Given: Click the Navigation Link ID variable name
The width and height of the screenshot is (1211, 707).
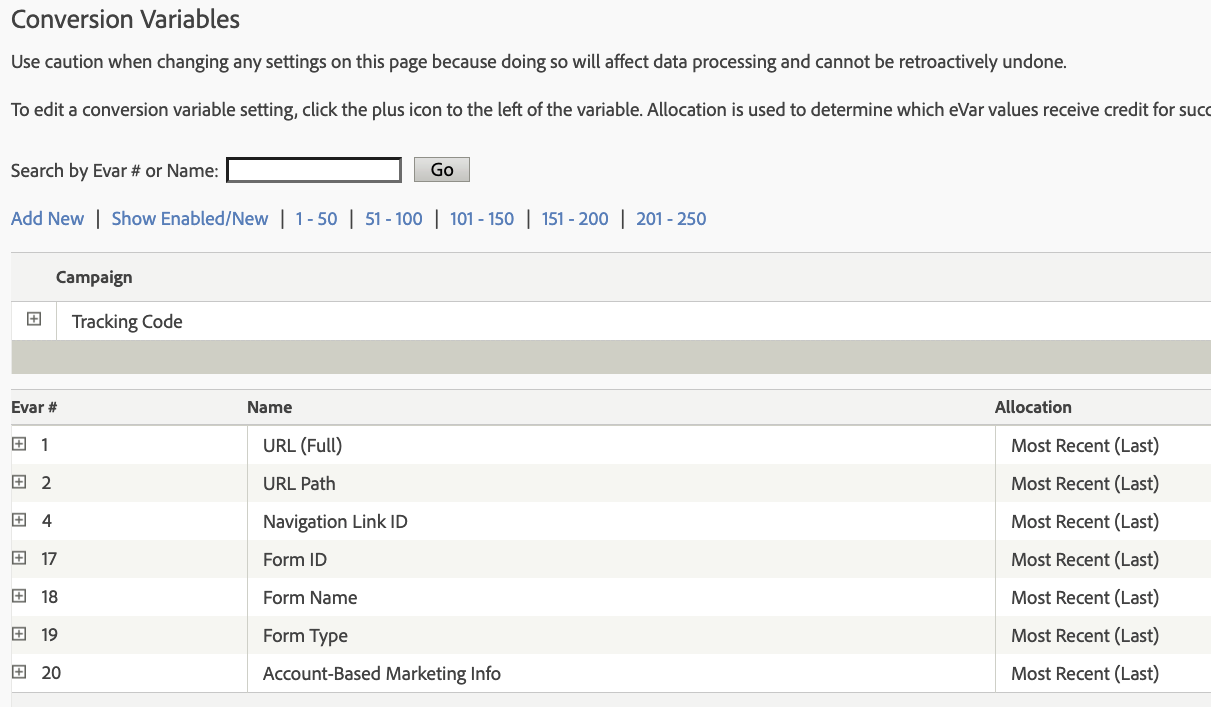Looking at the screenshot, I should (x=335, y=522).
